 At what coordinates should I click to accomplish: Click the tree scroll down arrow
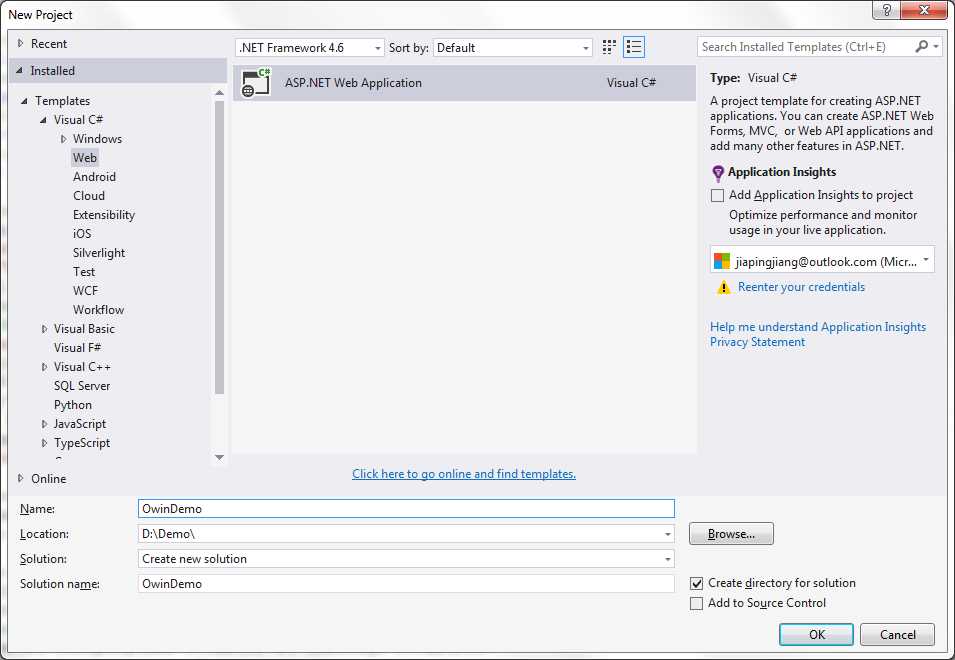219,457
